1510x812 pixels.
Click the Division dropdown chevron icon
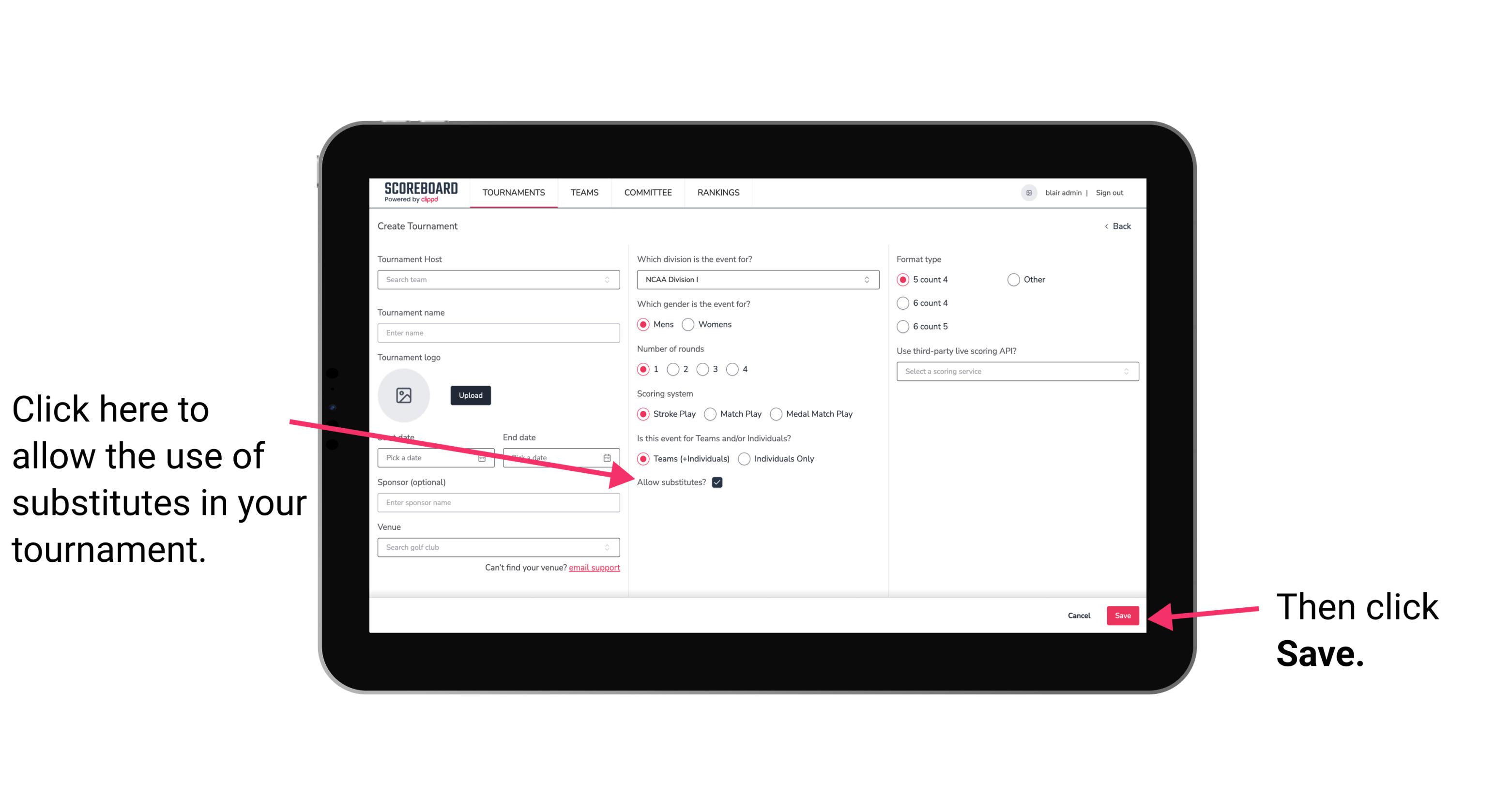(870, 280)
